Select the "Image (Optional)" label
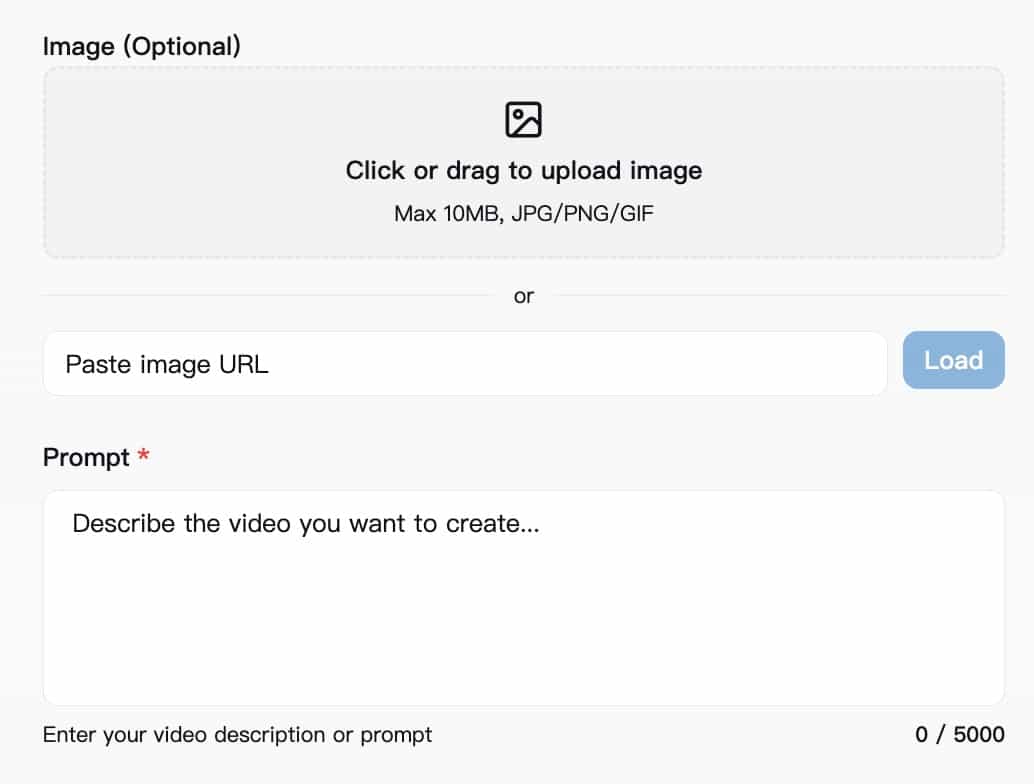Image resolution: width=1034 pixels, height=784 pixels. click(x=141, y=46)
